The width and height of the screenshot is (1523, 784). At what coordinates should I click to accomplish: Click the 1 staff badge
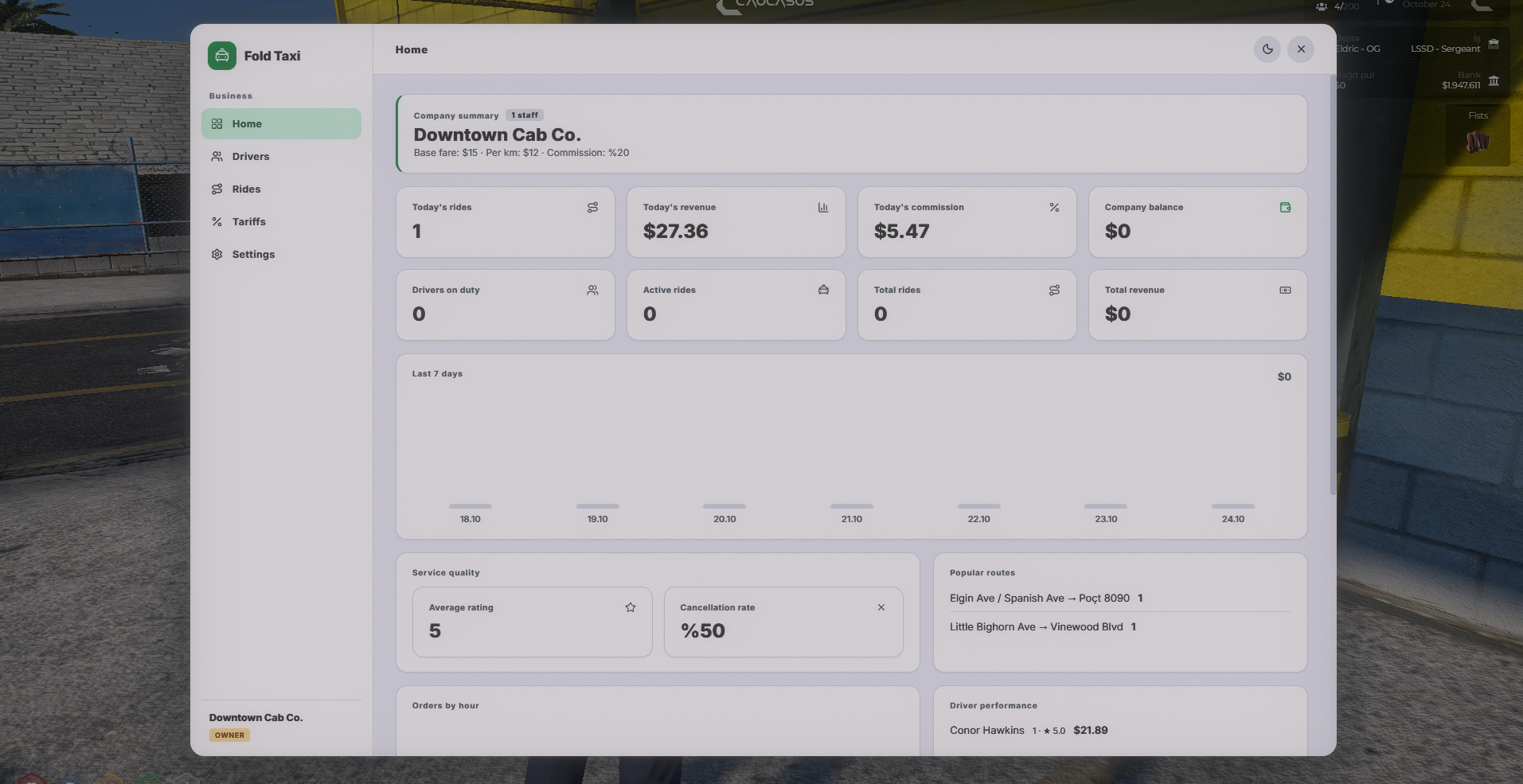525,115
